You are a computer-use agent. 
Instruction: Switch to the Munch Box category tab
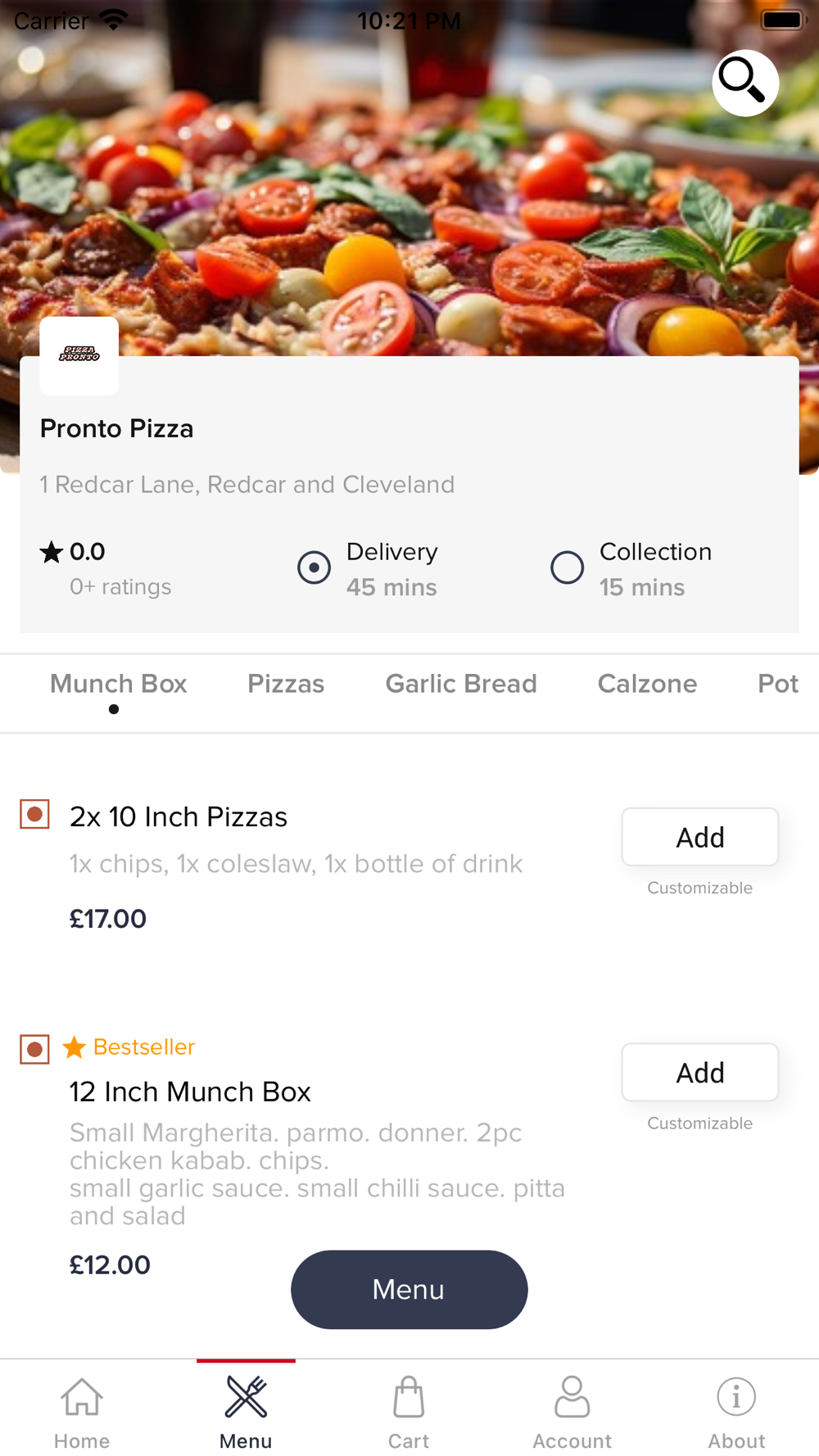119,685
